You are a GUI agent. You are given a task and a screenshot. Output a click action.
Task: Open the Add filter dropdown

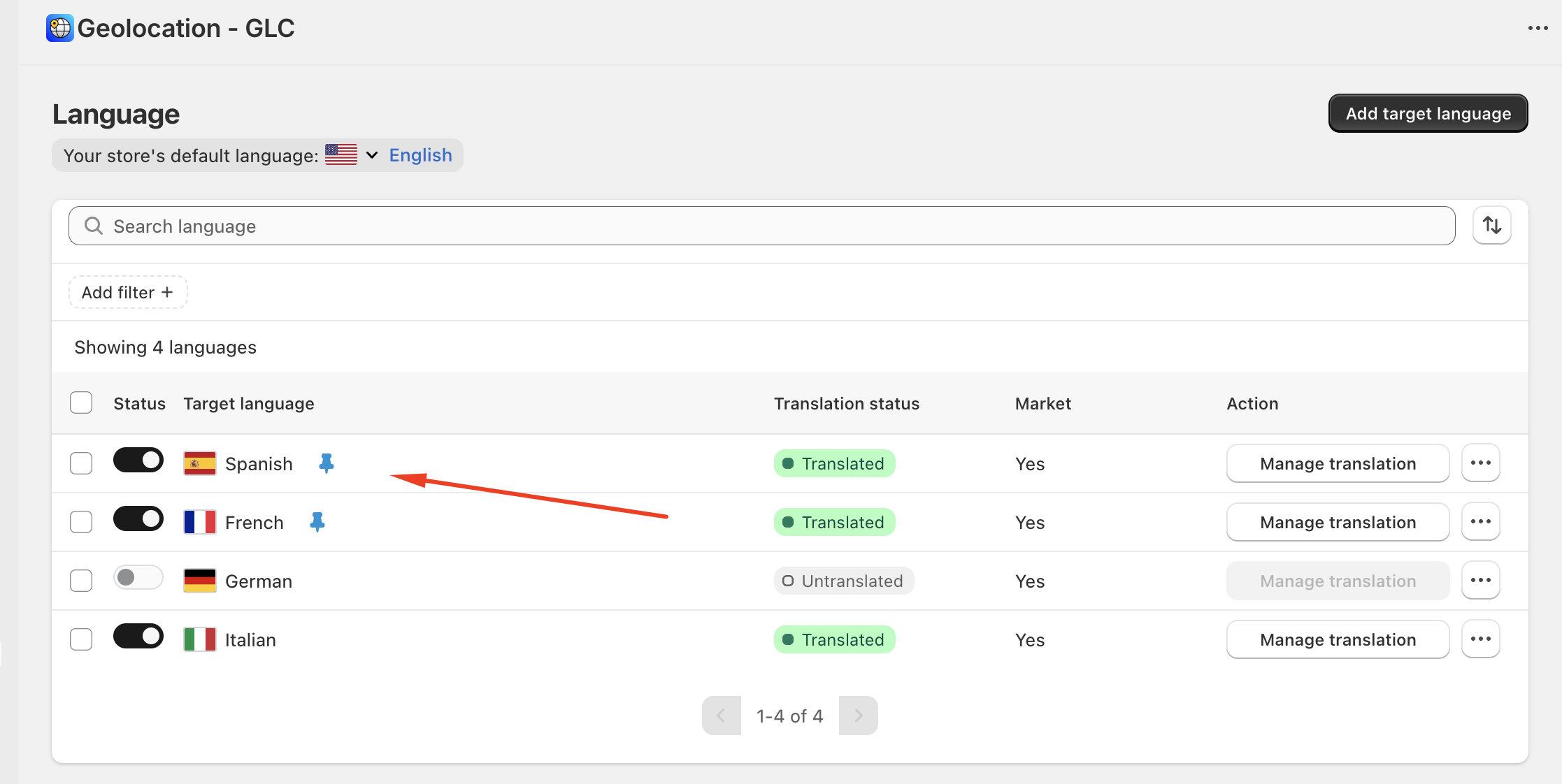point(127,292)
